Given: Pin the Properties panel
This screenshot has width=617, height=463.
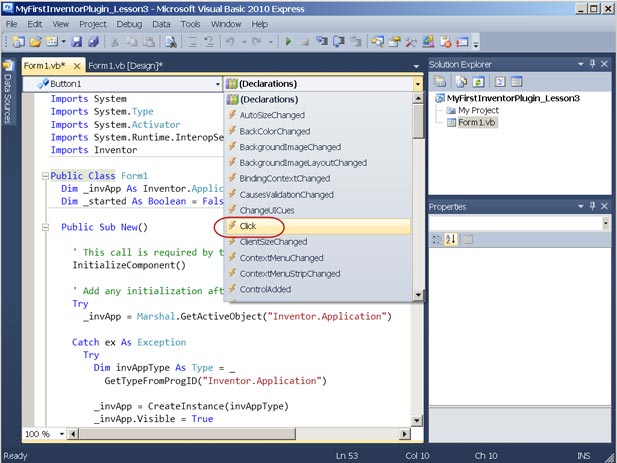Looking at the screenshot, I should click(593, 206).
